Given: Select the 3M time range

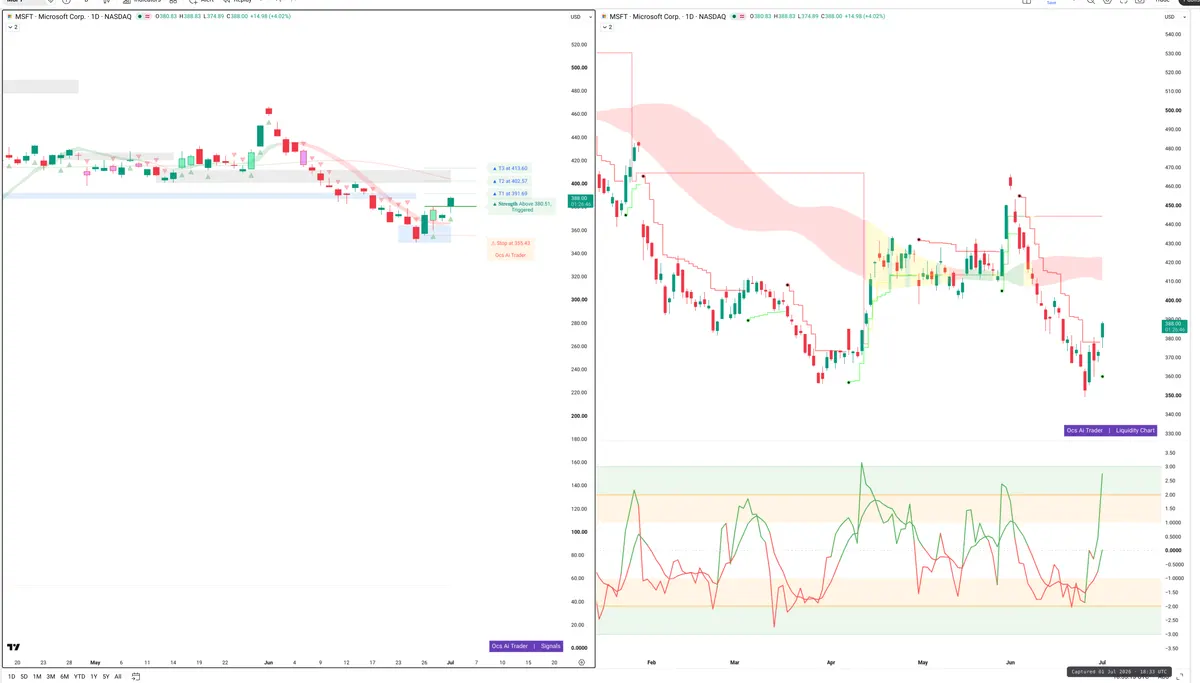Looking at the screenshot, I should click(51, 677).
